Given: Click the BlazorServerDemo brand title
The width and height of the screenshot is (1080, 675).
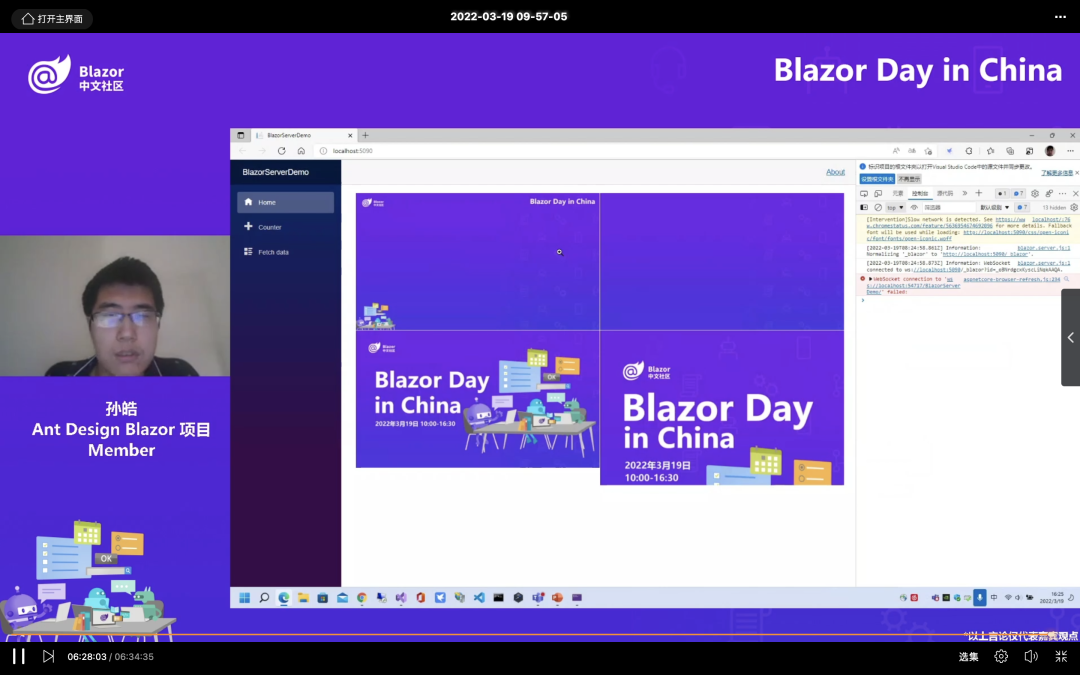Looking at the screenshot, I should pyautogui.click(x=276, y=172).
